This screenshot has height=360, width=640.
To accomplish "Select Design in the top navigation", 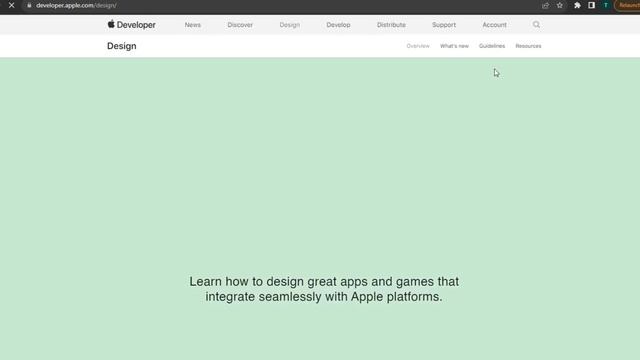I will click(x=290, y=25).
